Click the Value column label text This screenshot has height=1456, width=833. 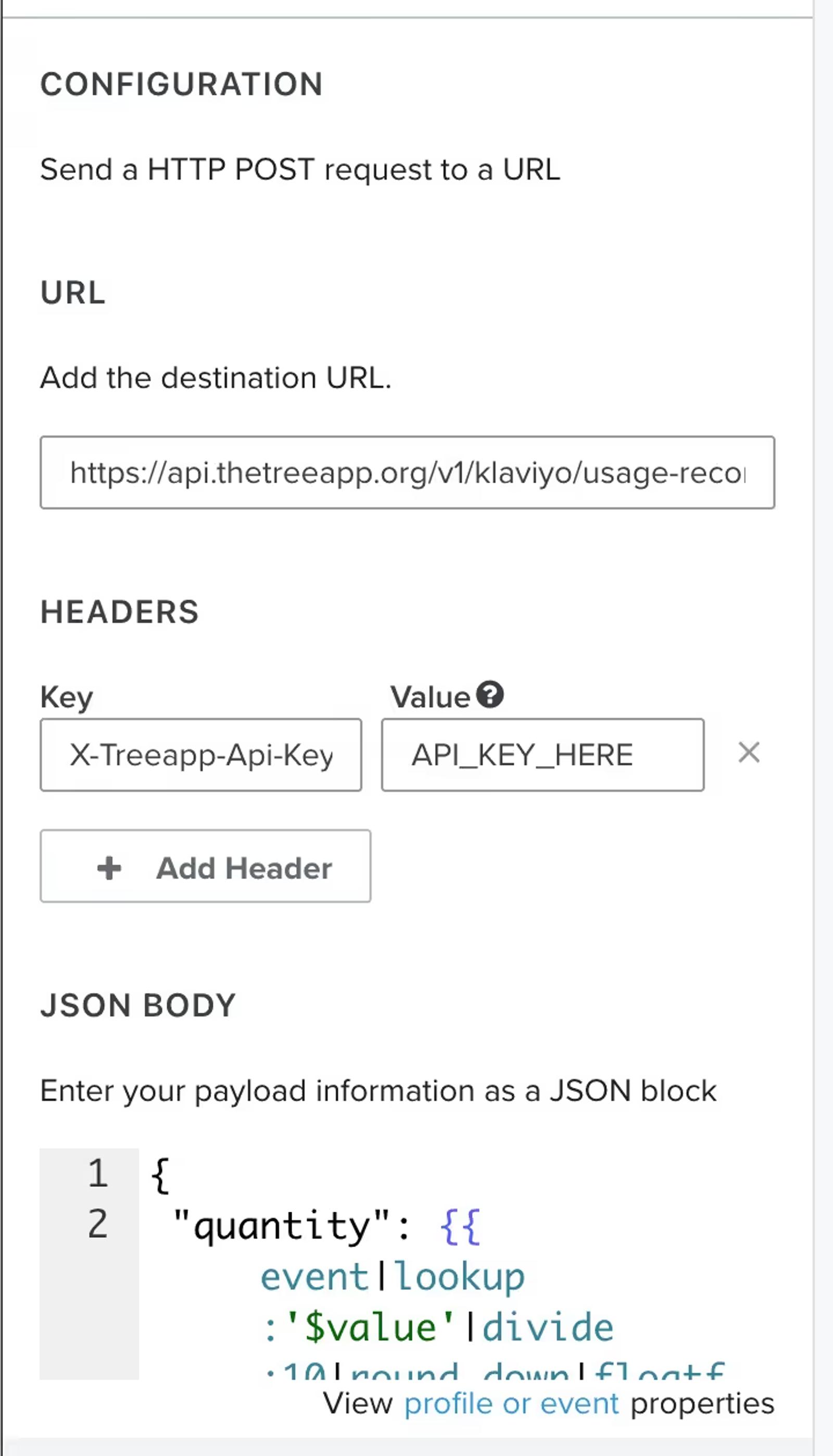point(430,697)
